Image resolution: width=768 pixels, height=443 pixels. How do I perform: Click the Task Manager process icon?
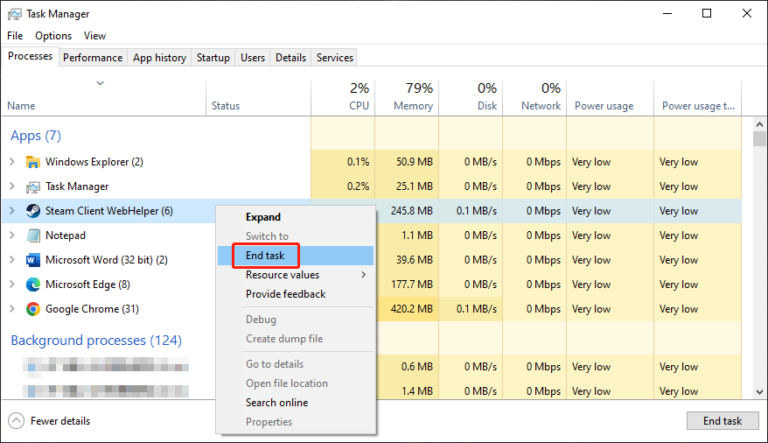(x=33, y=186)
